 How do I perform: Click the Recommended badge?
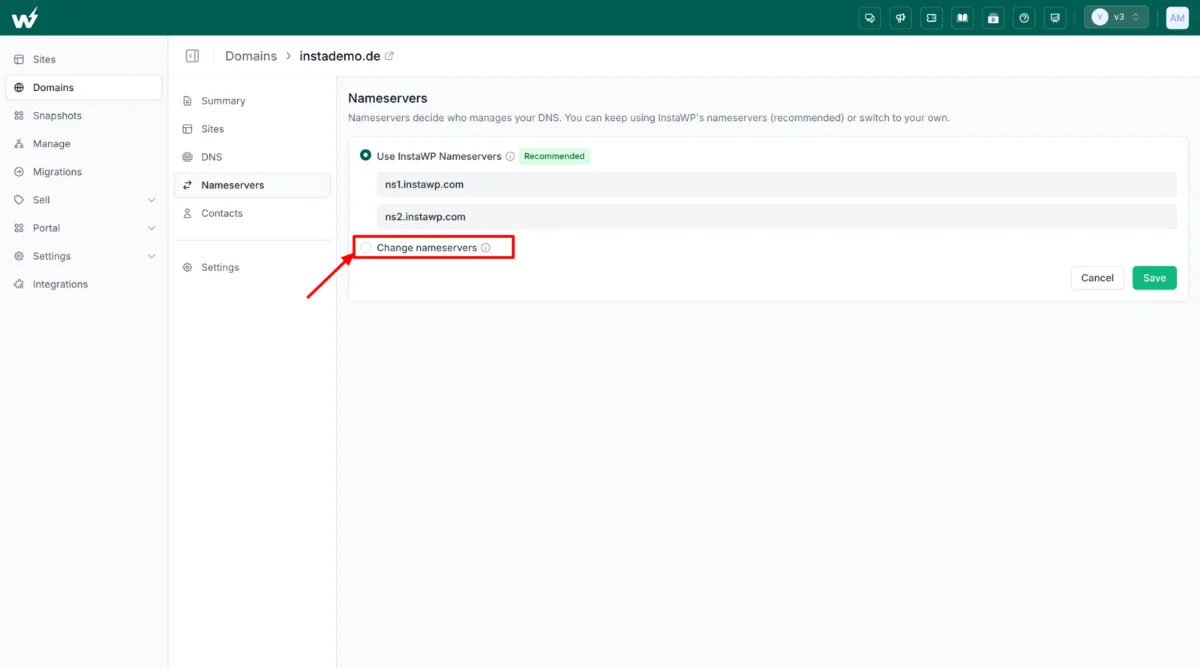[554, 156]
